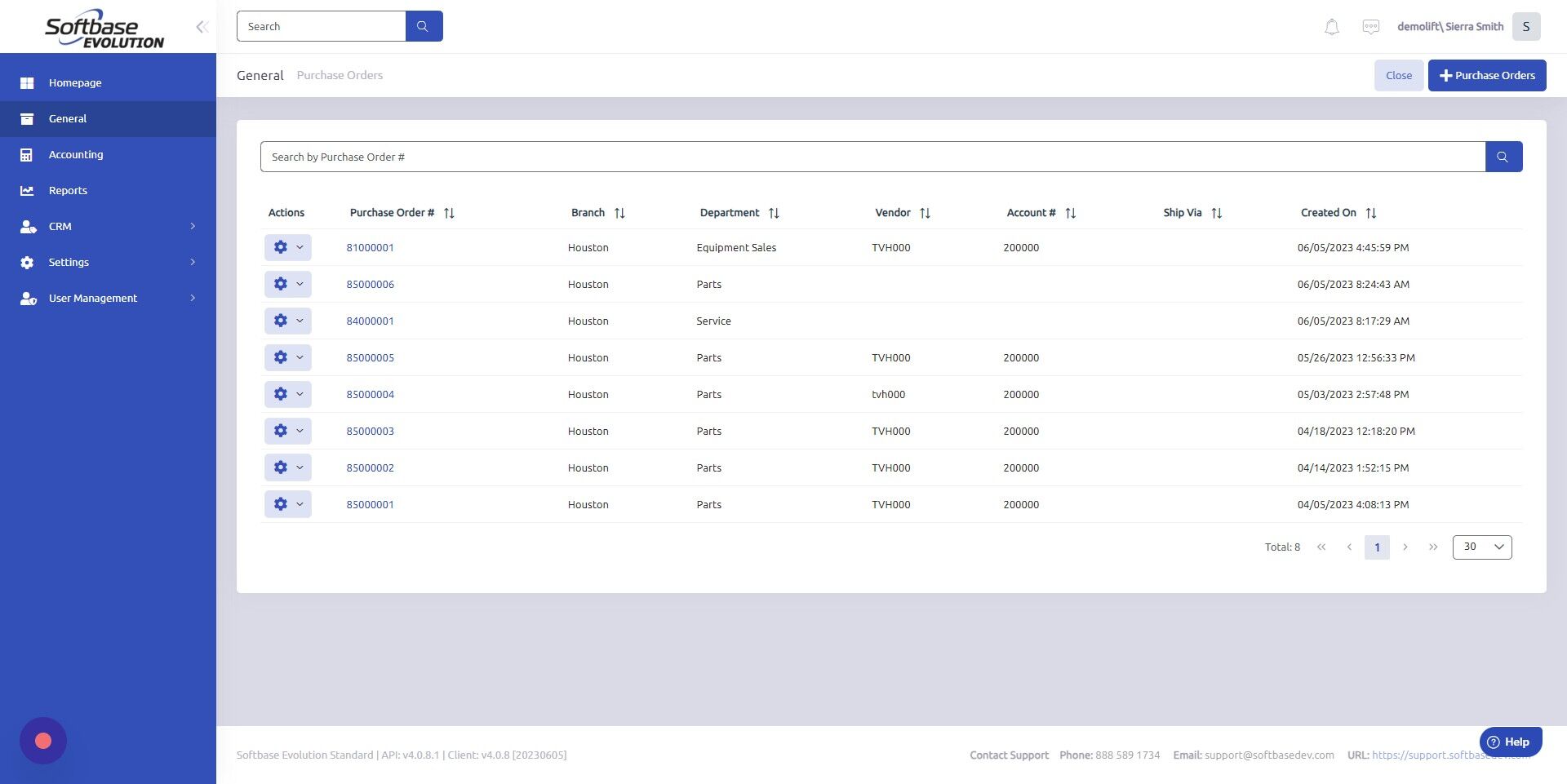Open the chat/messages icon near the profile
1567x784 pixels.
tap(1372, 26)
